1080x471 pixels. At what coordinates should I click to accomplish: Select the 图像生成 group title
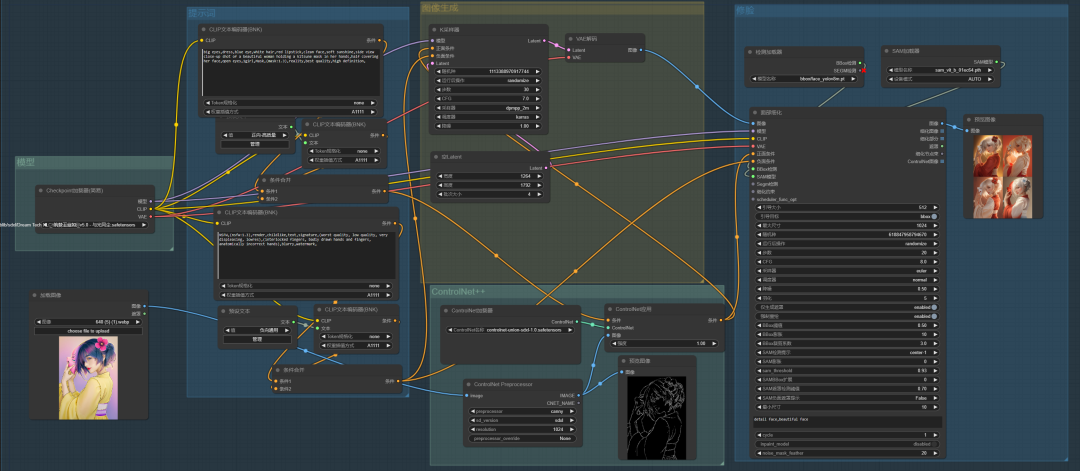click(x=439, y=8)
